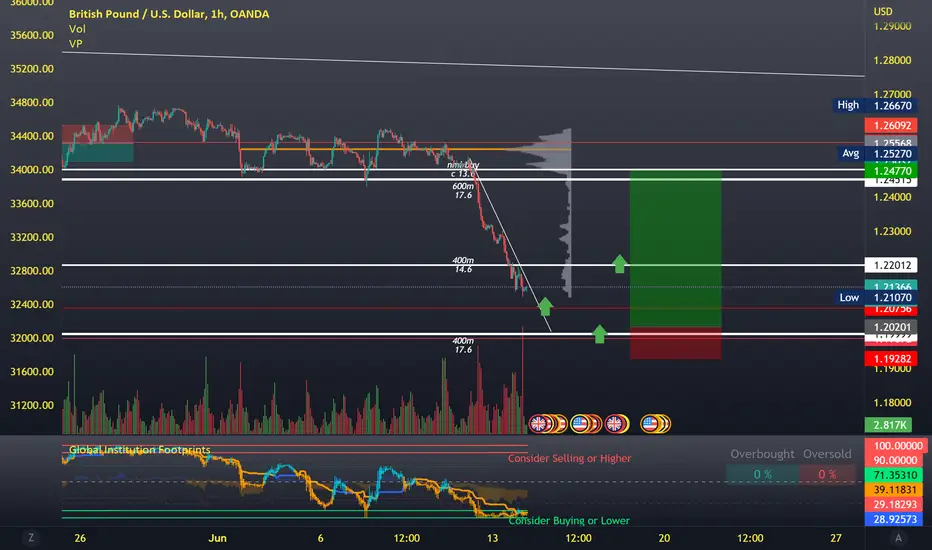Click the 27 date label on the time axis
This screenshot has height=550, width=932.
(836, 538)
